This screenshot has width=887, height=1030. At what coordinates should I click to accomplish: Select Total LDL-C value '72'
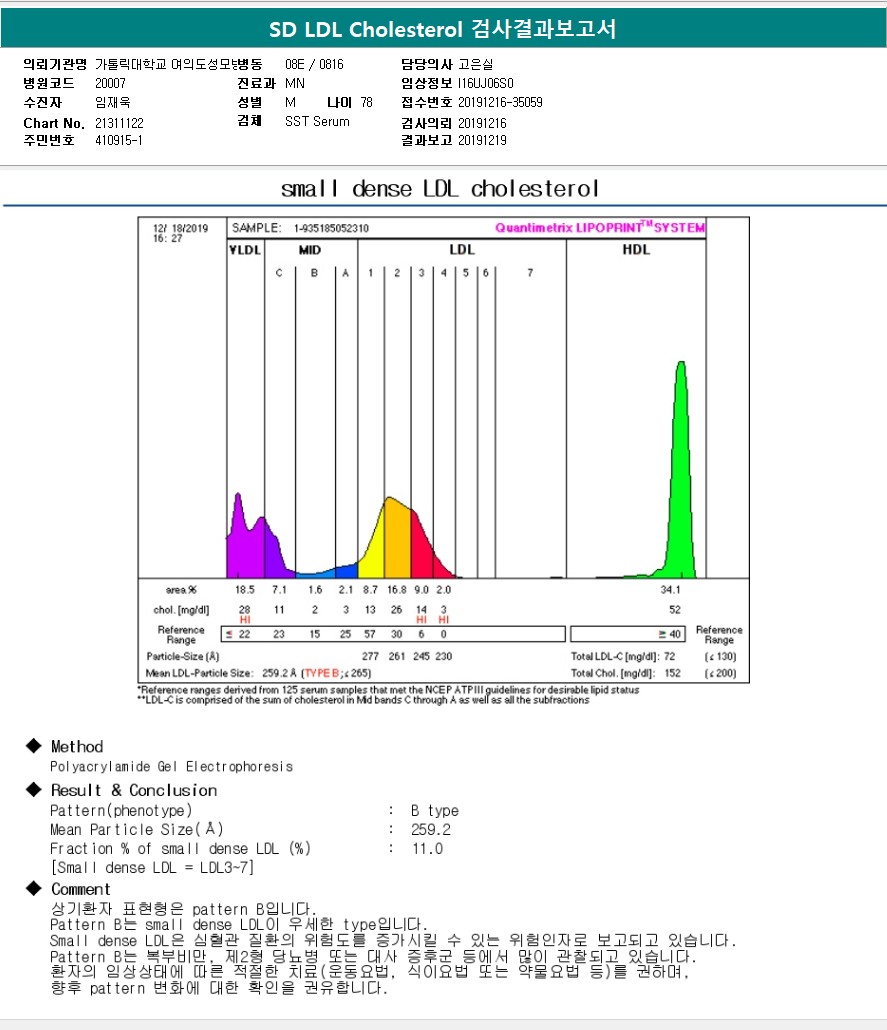(x=670, y=656)
